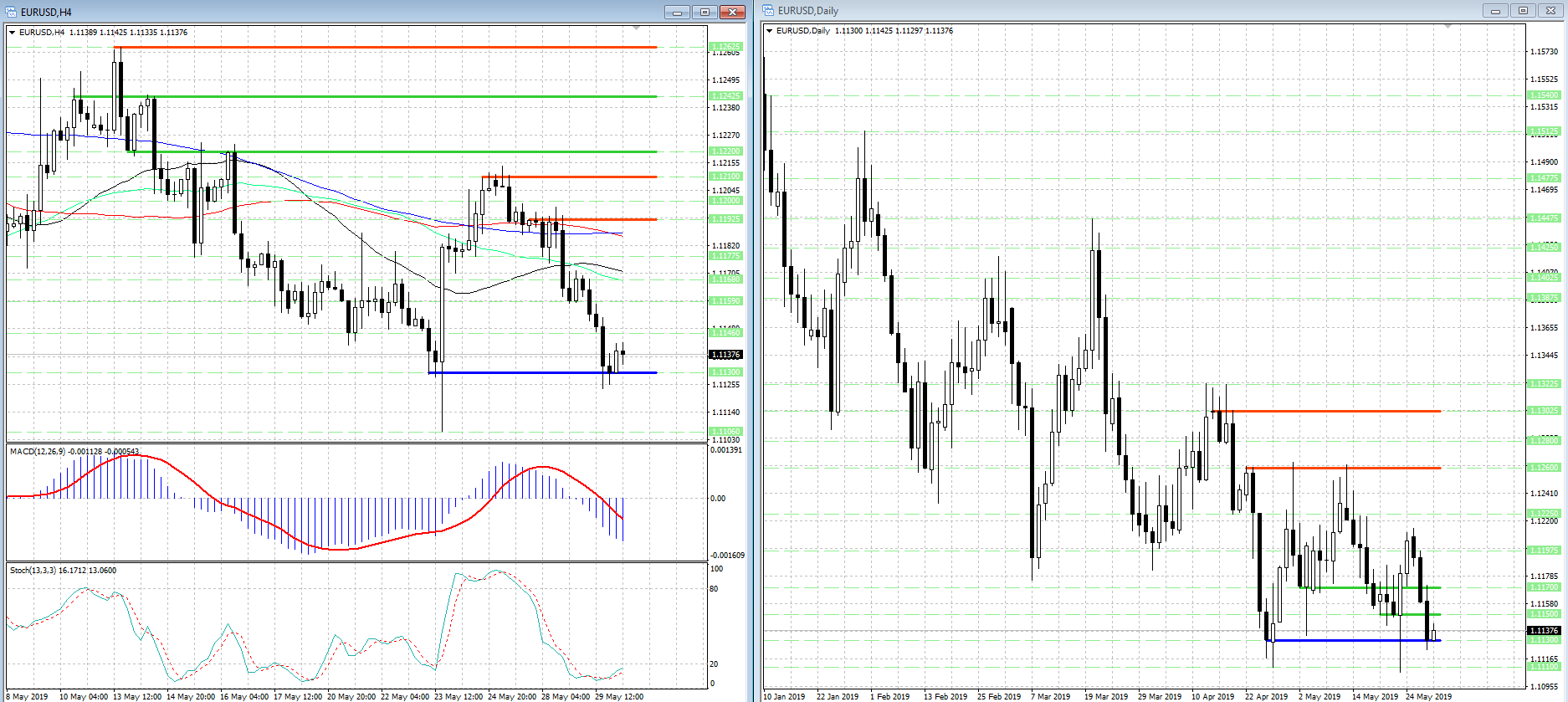Screen dimensions: 1568x702
Task: Click the 1.11060 price label in H4 chart
Action: pos(725,432)
